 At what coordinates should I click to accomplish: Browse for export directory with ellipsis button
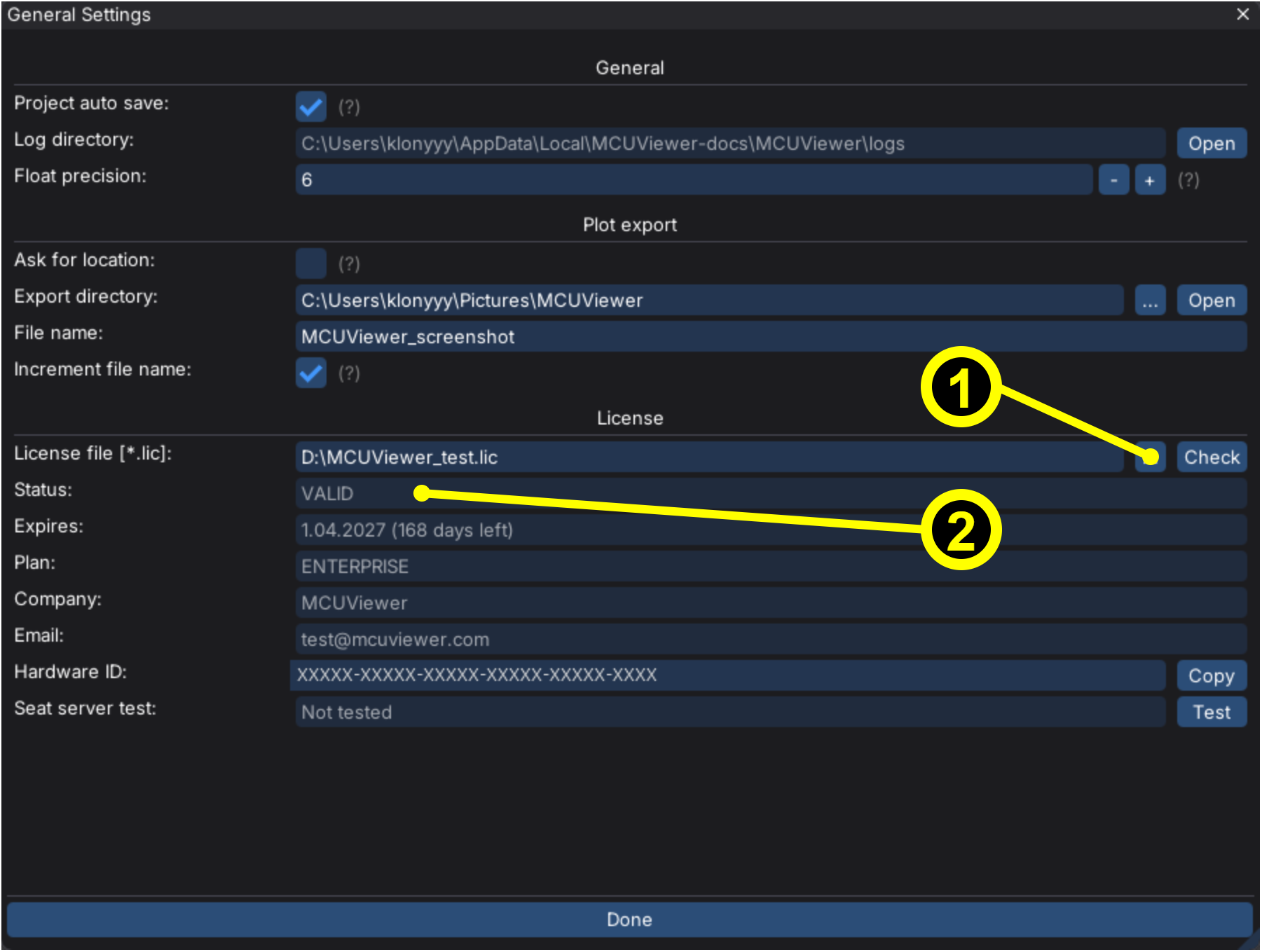1150,301
